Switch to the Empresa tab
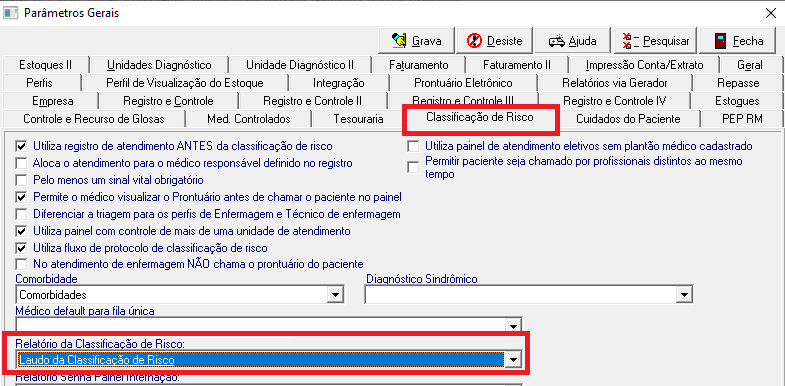Screen dimensions: 785x386 click(53, 101)
